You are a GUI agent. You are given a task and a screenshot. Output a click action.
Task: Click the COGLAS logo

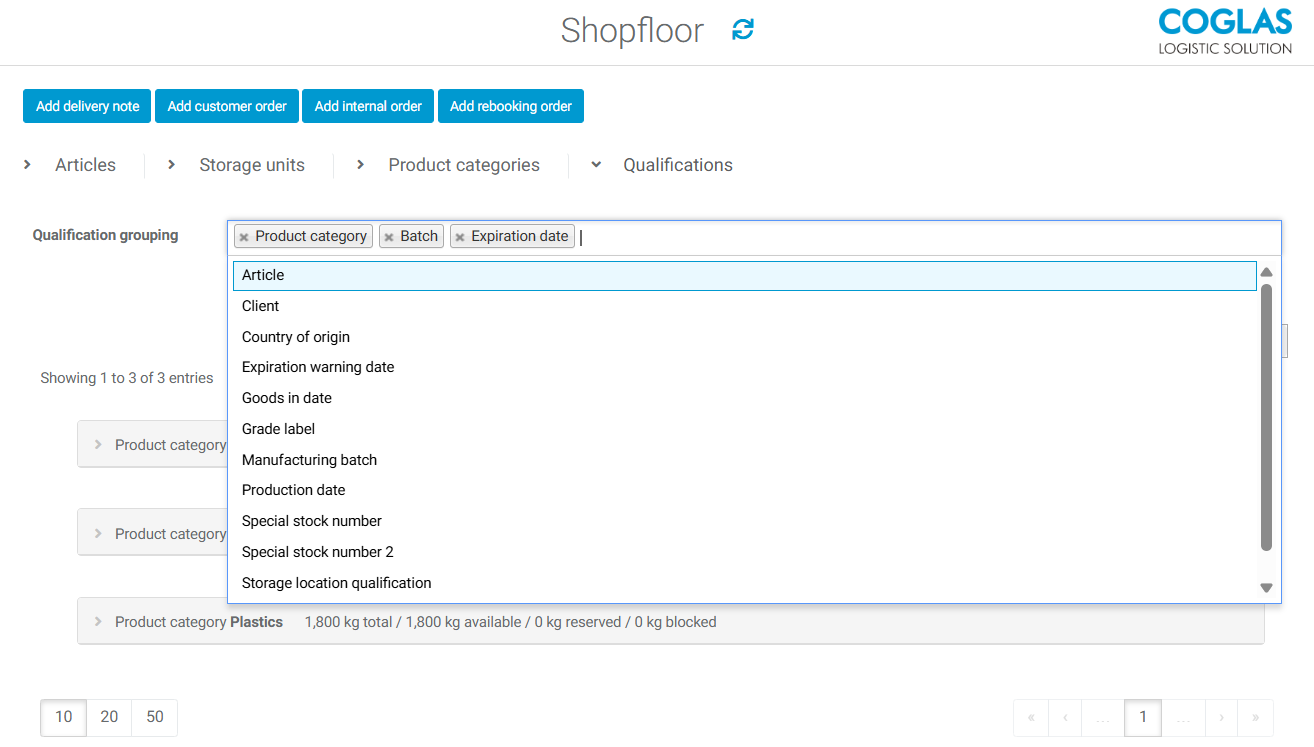coord(1224,32)
